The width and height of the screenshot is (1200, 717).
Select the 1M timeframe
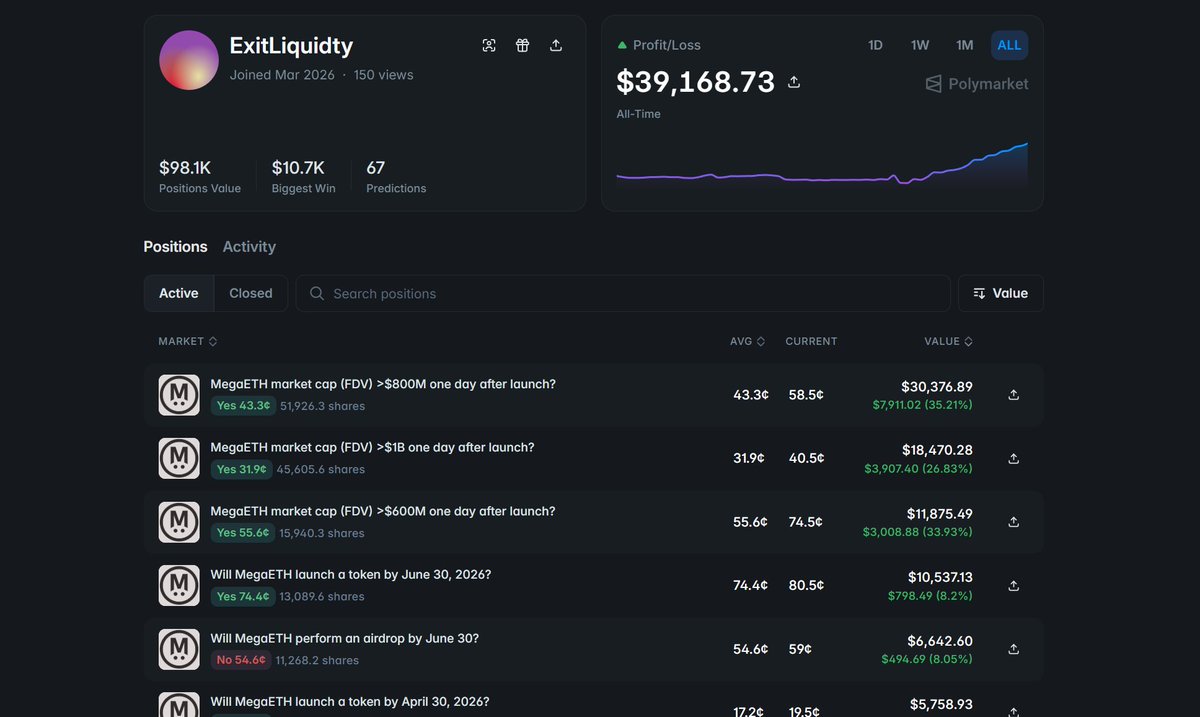coord(964,45)
